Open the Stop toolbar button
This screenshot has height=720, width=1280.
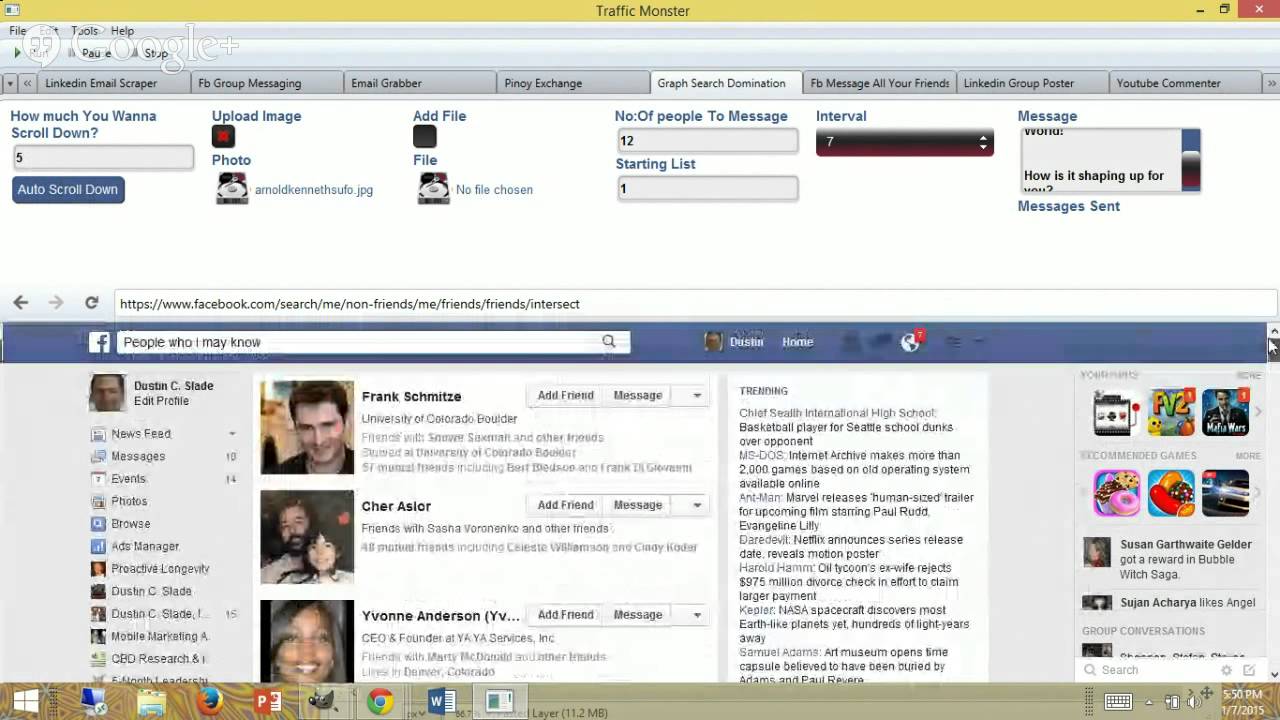[x=150, y=53]
